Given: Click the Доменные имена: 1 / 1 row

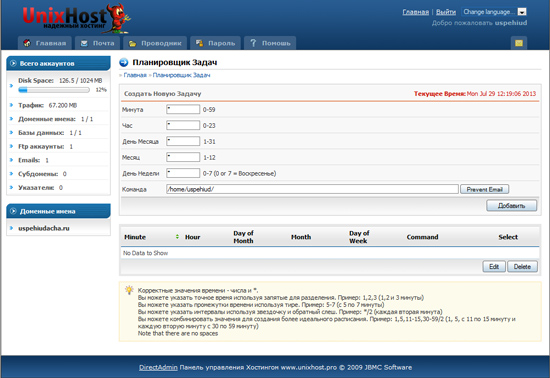Looking at the screenshot, I should click(x=58, y=119).
